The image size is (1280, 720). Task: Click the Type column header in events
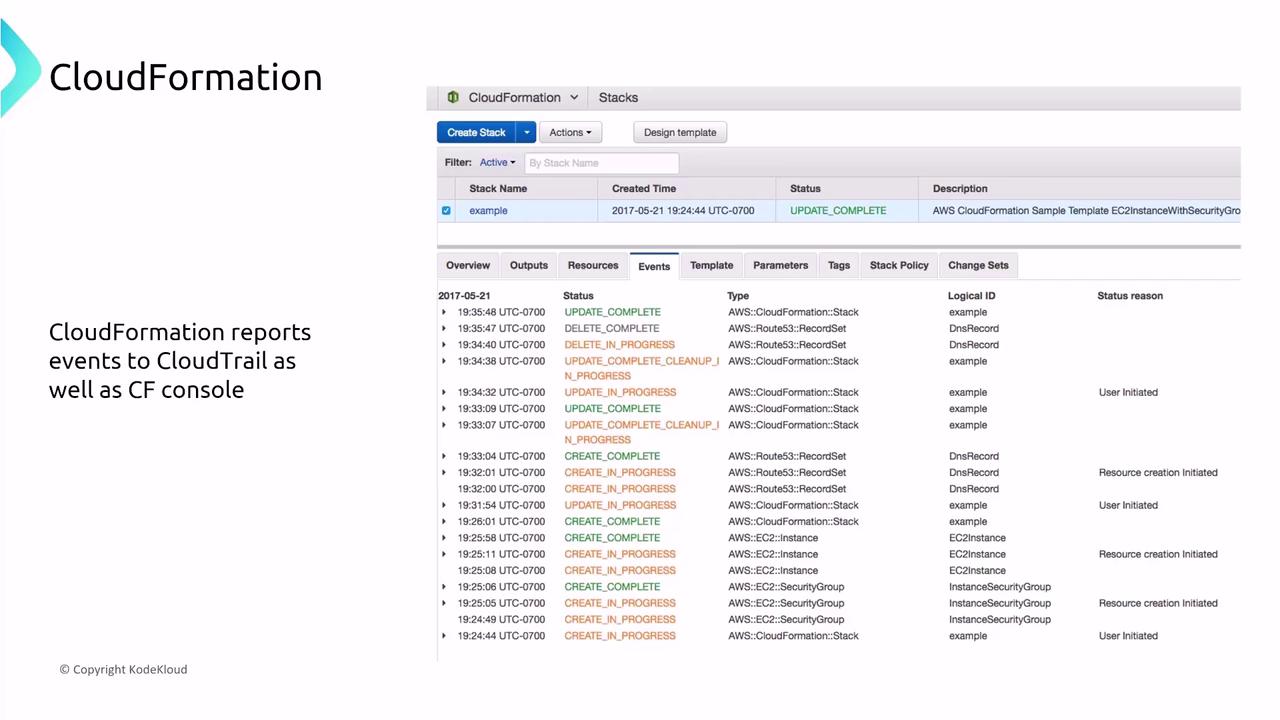(738, 296)
